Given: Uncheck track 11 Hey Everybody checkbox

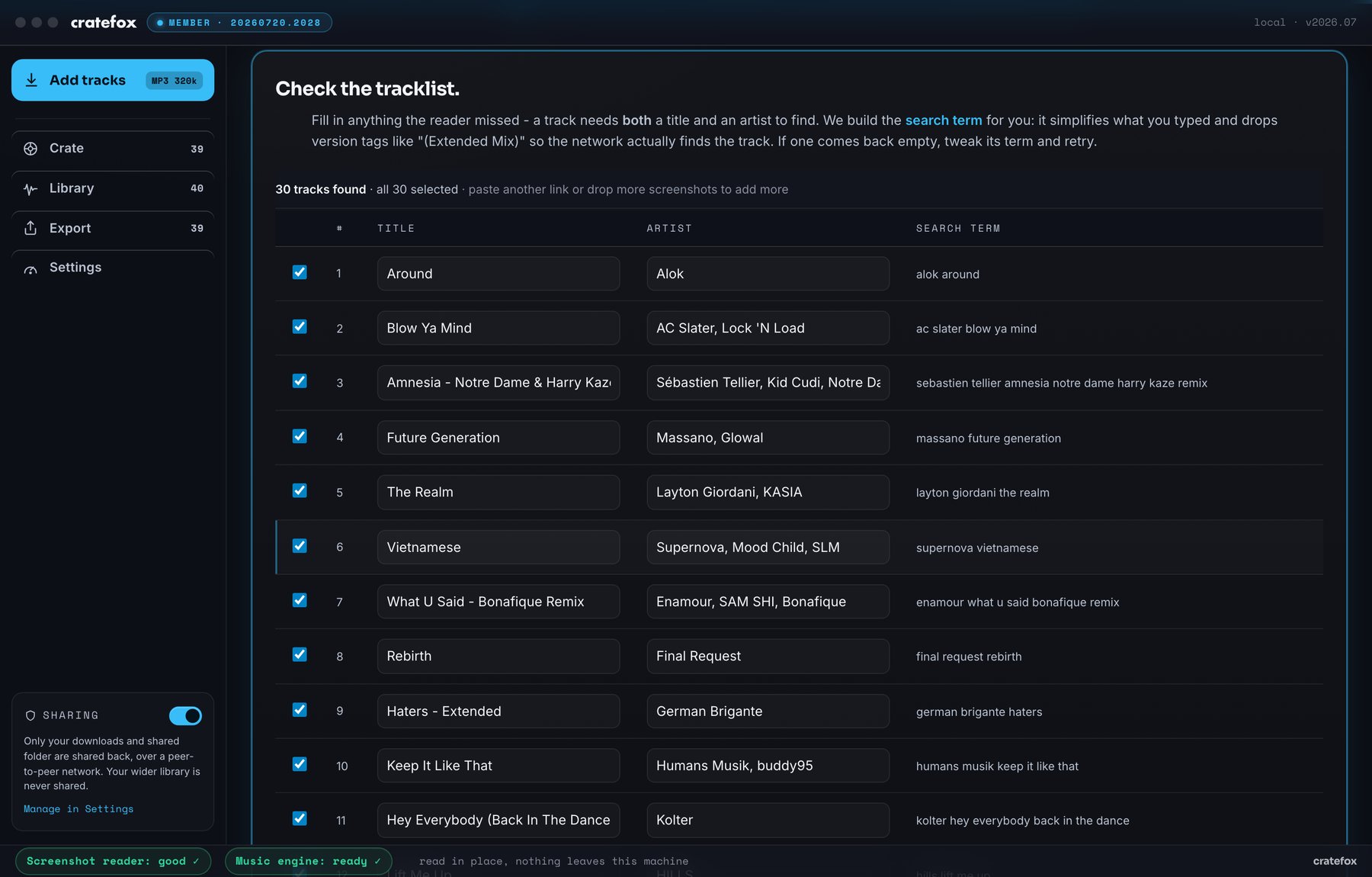Looking at the screenshot, I should 300,818.
